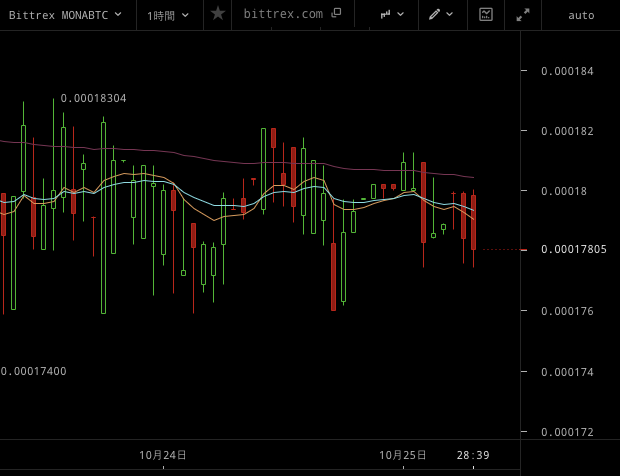Open the pencil drawing tools dropdown
Viewport: 620px width, 476px height.
pos(440,15)
